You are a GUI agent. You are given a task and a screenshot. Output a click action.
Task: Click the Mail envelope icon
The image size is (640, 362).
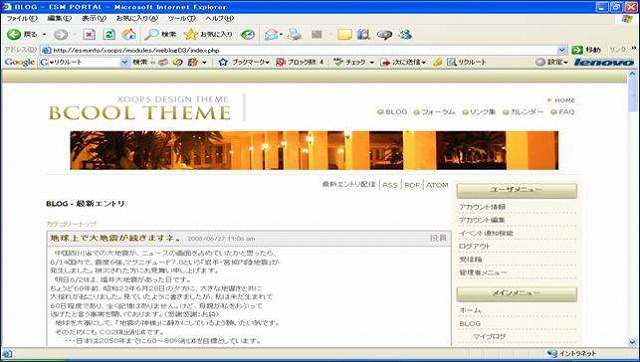point(271,35)
